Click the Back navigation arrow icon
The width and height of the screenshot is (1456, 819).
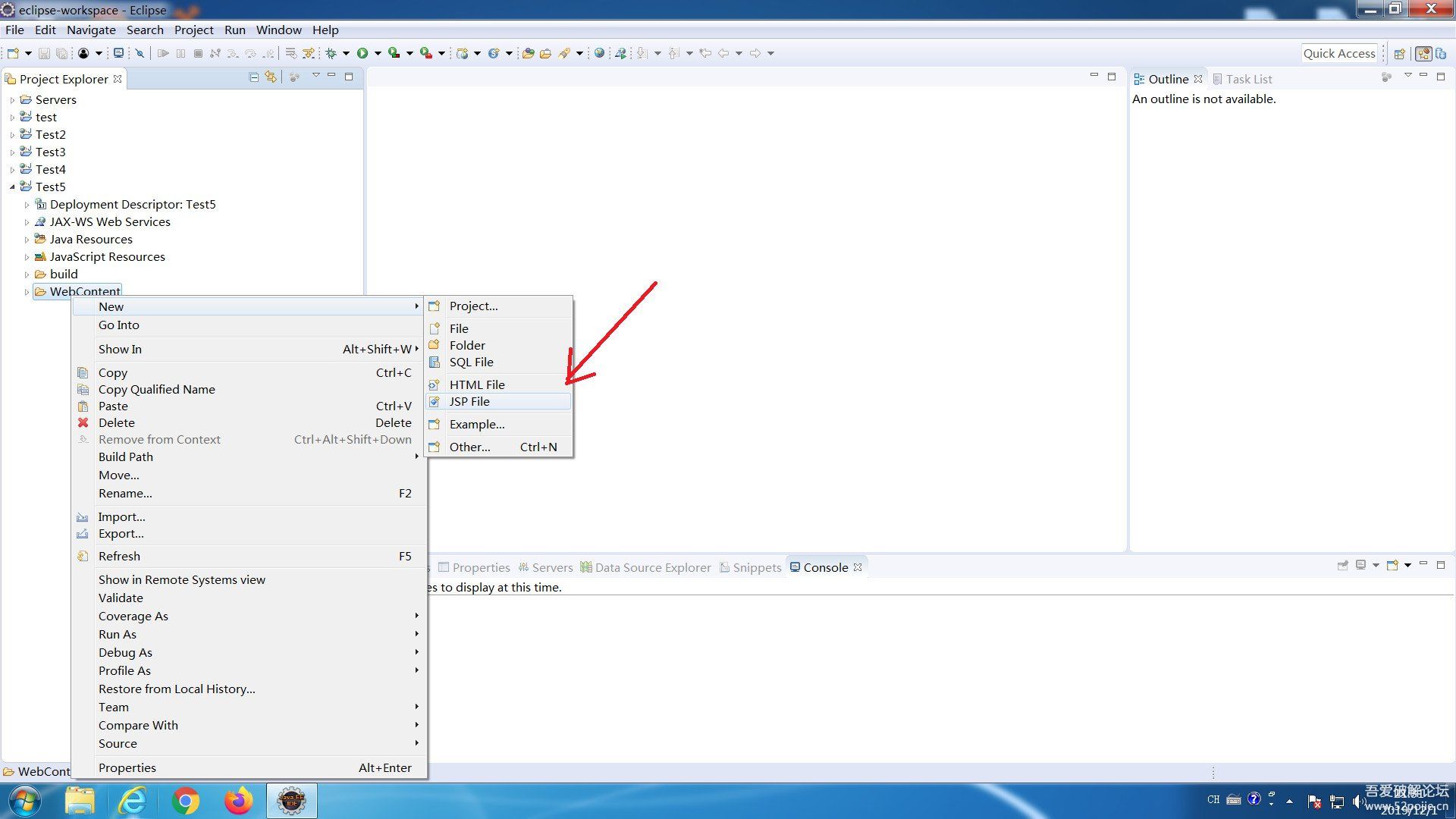(x=723, y=53)
